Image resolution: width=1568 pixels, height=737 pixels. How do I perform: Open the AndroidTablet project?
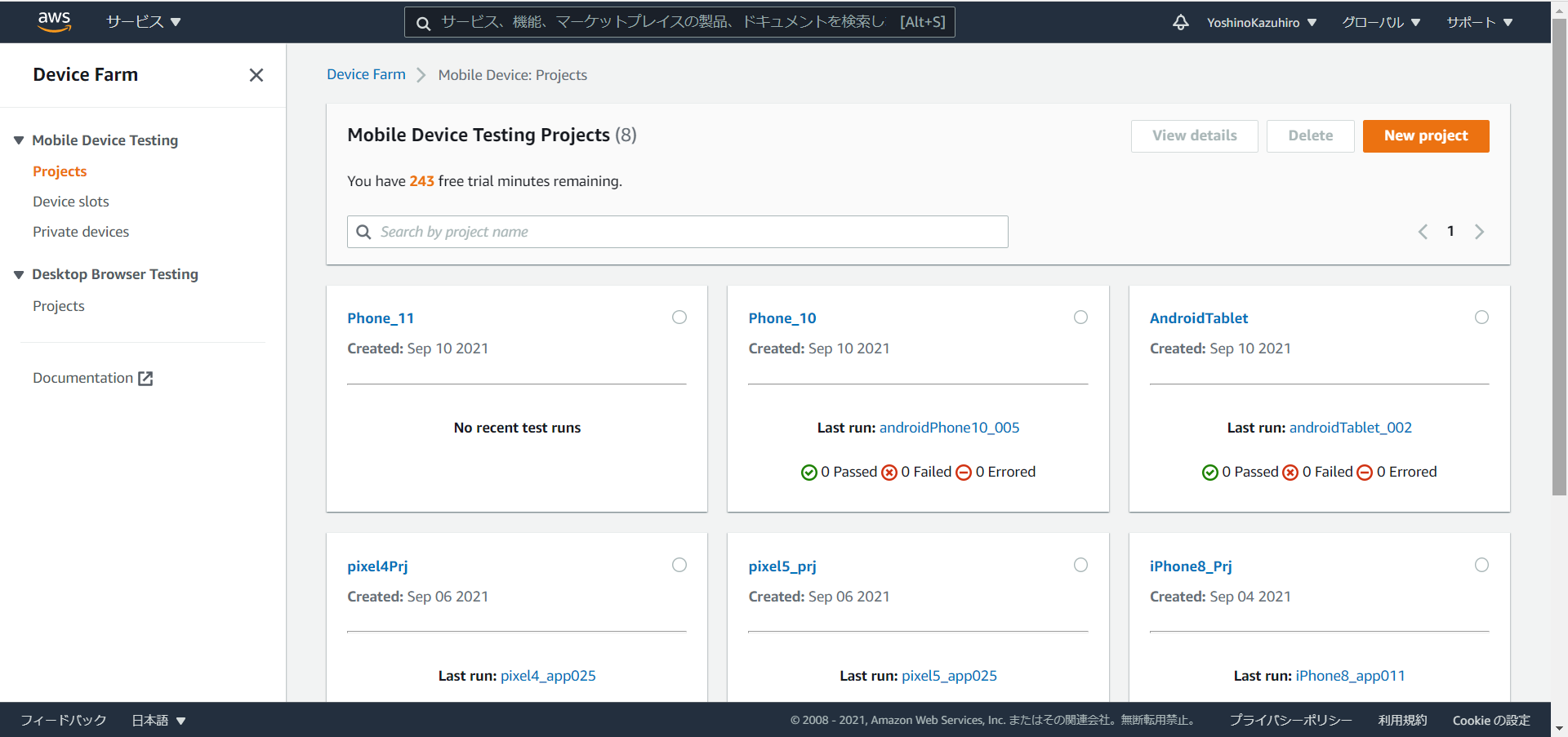pyautogui.click(x=1199, y=318)
